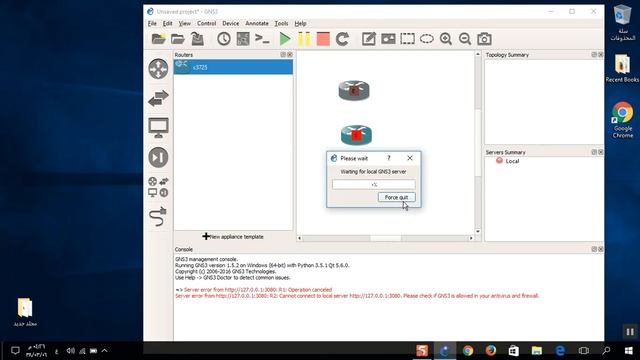Viewport: 640px width, 360px height.
Task: Open taskbar volume speaker icon
Action: [x=71, y=351]
